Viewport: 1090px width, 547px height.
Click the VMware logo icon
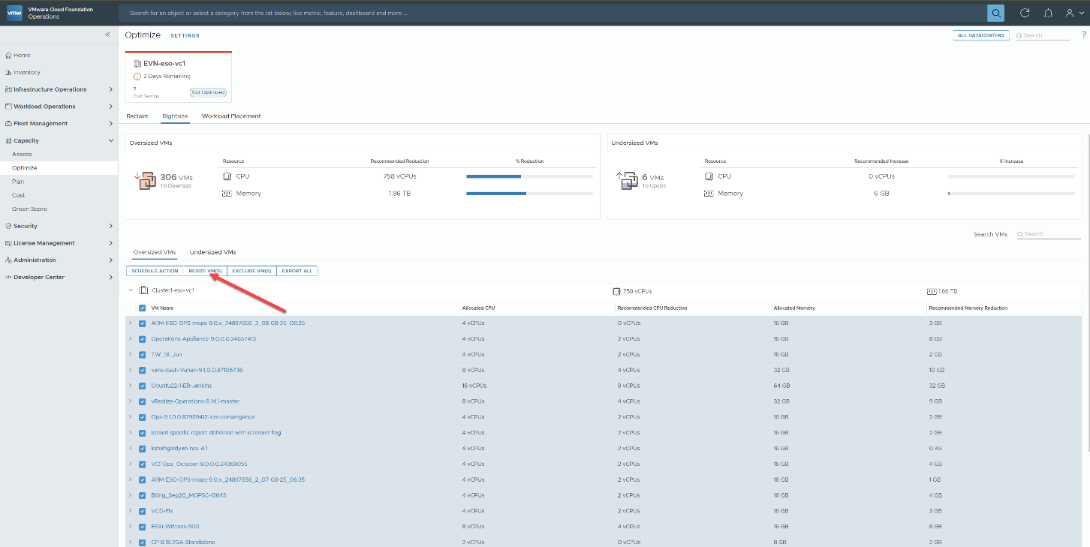15,13
